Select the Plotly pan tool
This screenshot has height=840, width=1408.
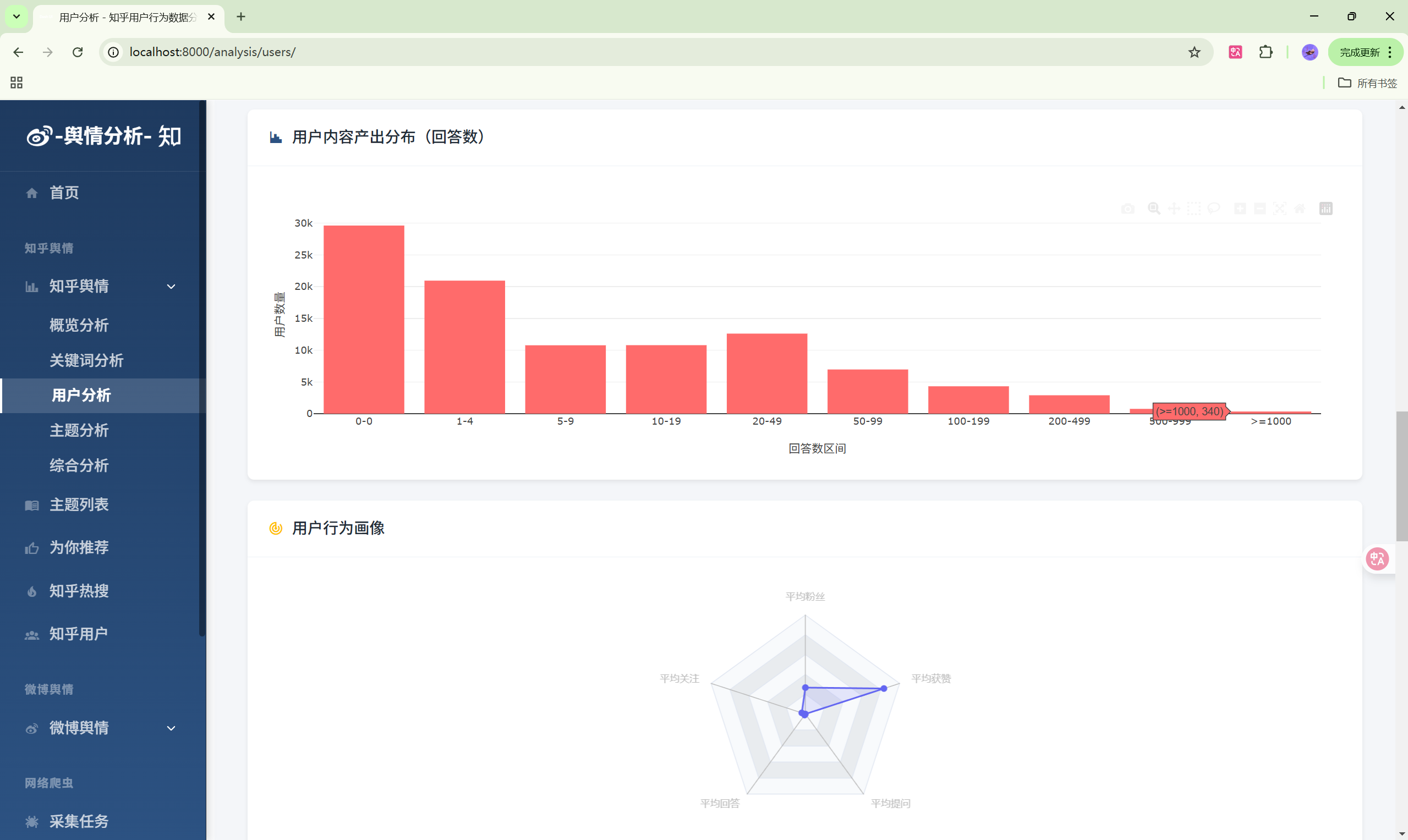(x=1174, y=208)
